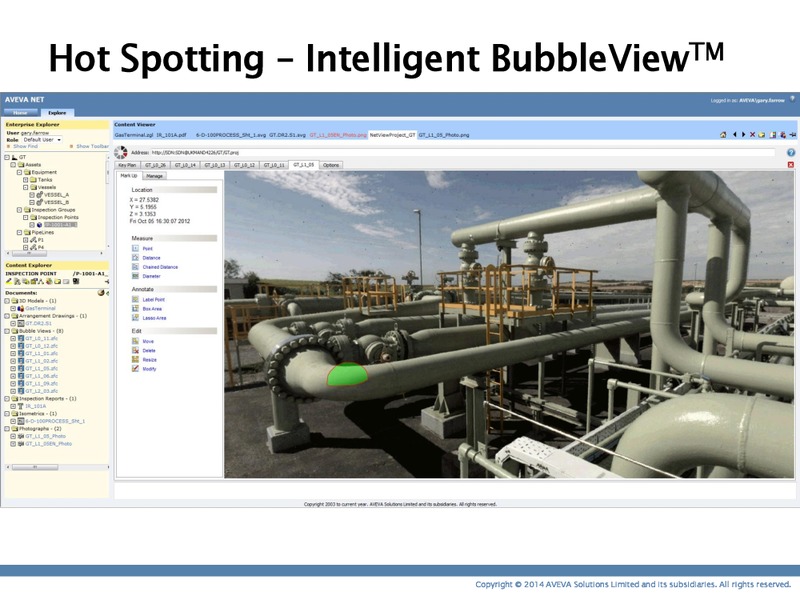
Task: Click the Show Toolbar link
Action: [x=92, y=146]
